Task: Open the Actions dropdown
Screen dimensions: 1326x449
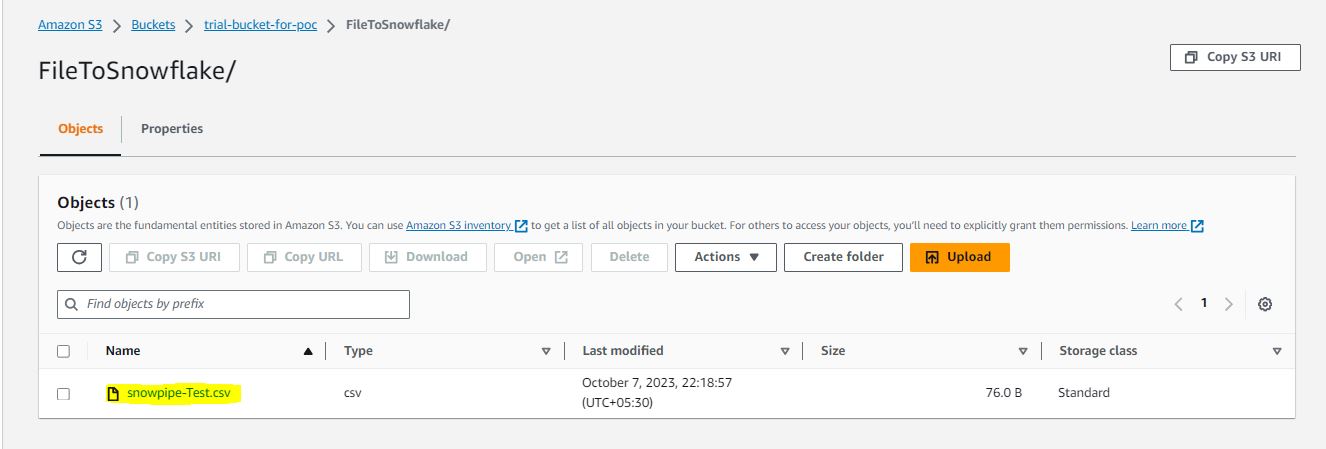Action: (727, 257)
